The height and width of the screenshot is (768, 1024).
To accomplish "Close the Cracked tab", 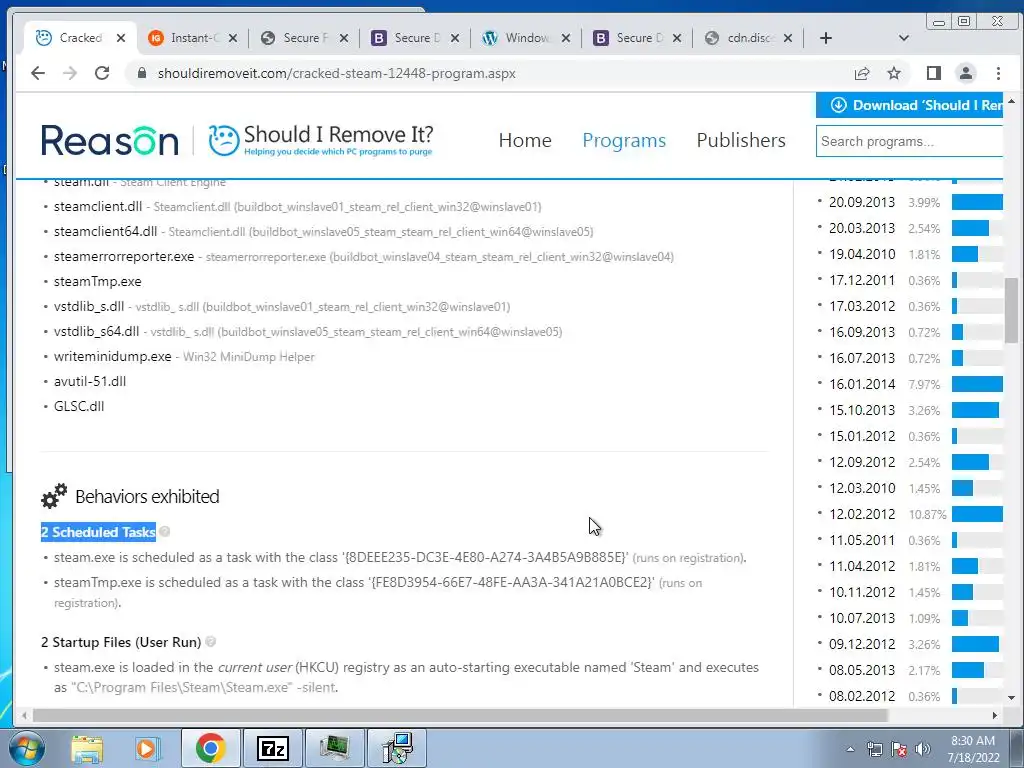I will point(121,38).
